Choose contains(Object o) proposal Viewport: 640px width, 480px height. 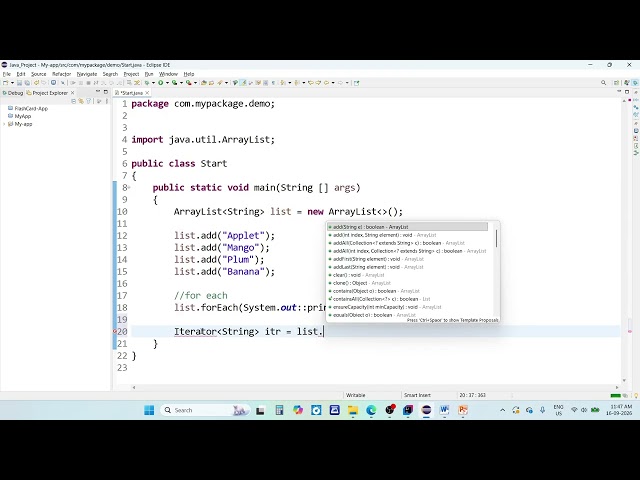(x=408, y=291)
